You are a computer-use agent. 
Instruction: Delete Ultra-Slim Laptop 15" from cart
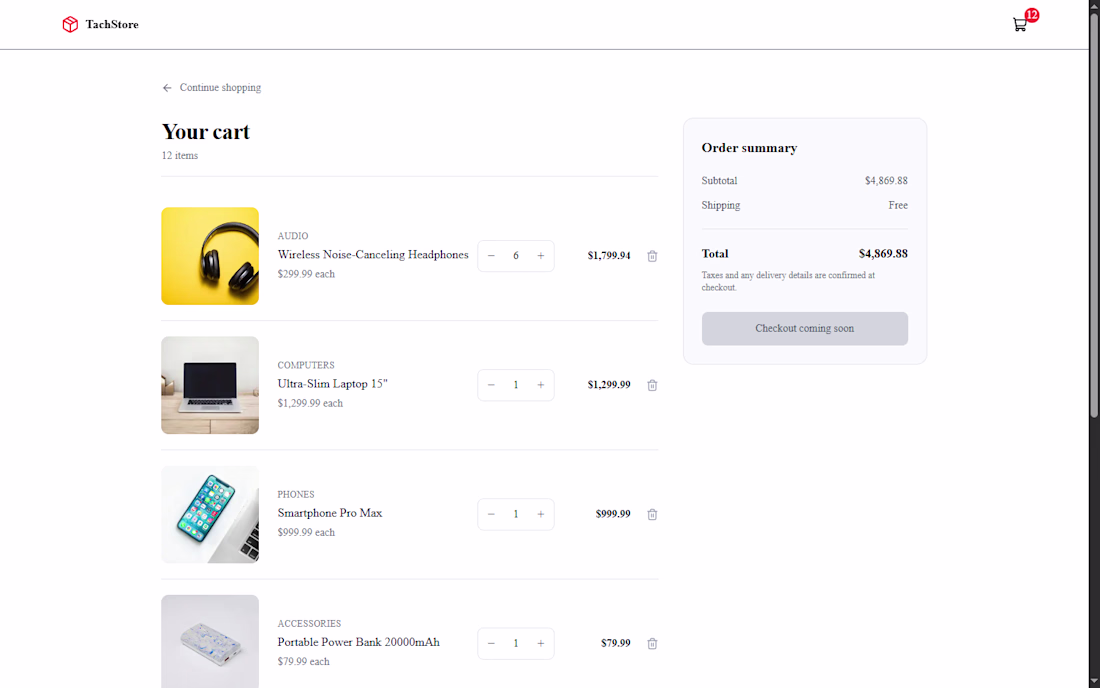[x=652, y=385]
